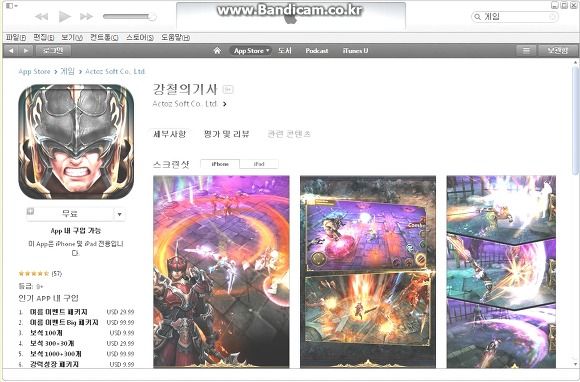Click the age rating badge beside the title
Viewport: 580px width, 382px height.
(x=228, y=89)
